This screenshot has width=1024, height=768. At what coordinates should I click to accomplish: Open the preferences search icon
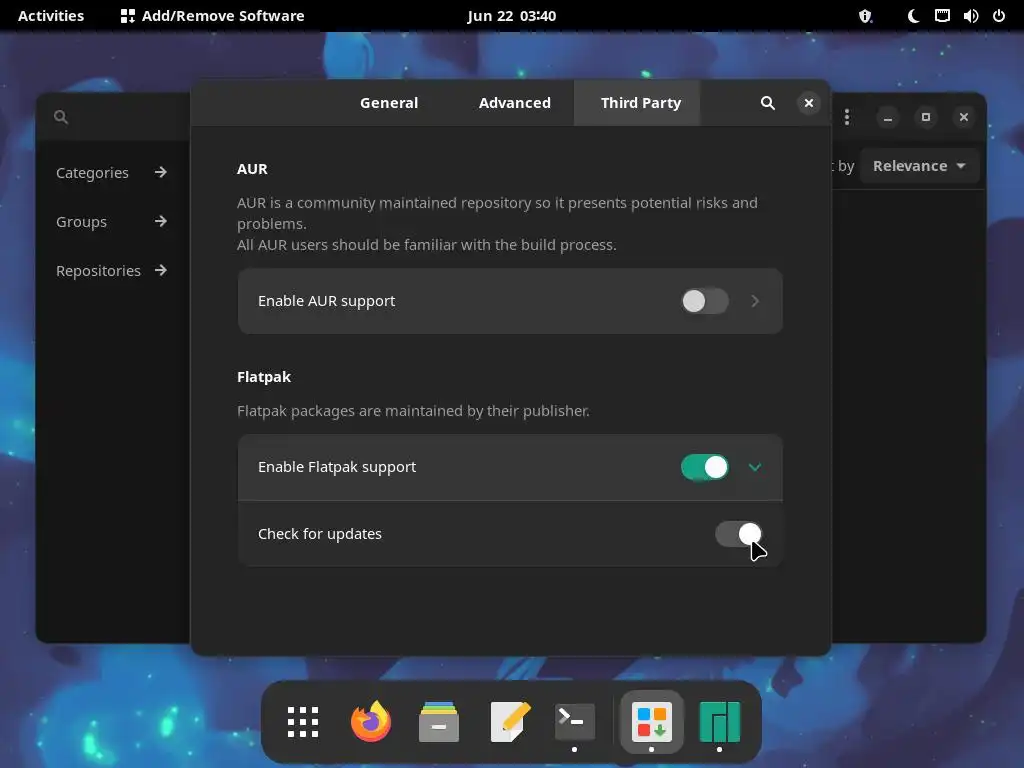click(767, 103)
